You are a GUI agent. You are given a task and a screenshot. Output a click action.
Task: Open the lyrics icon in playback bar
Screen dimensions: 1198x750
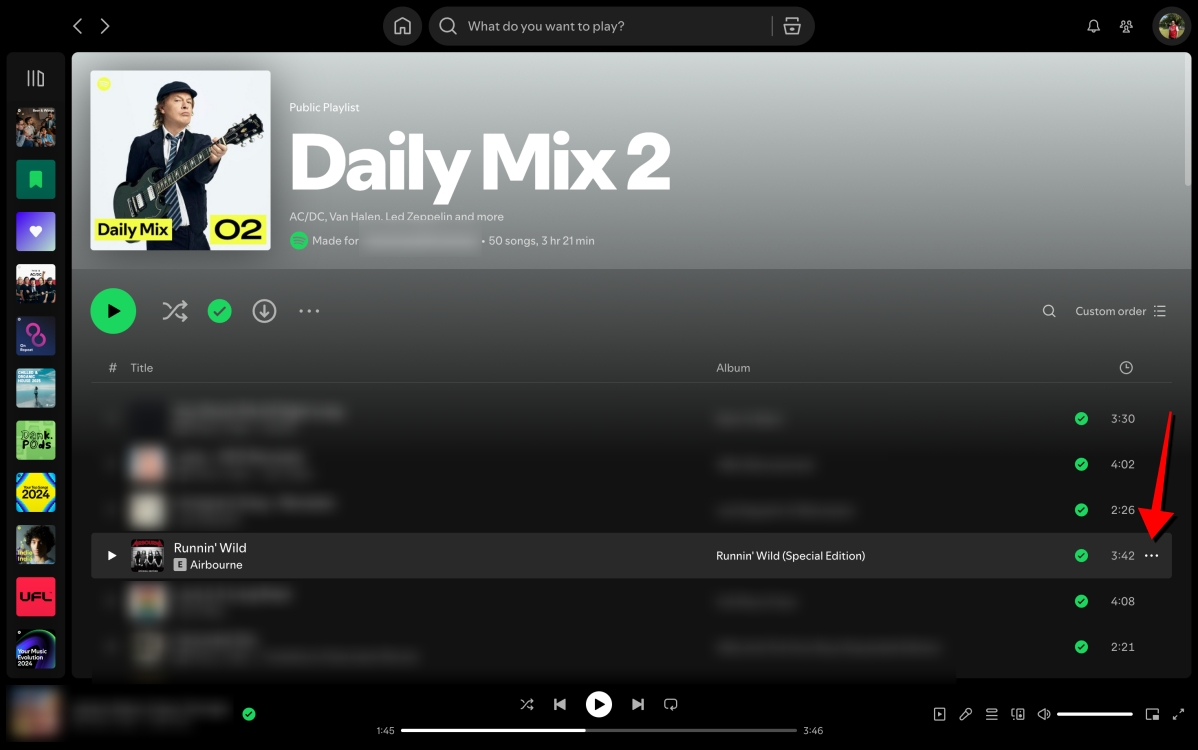[x=965, y=714]
